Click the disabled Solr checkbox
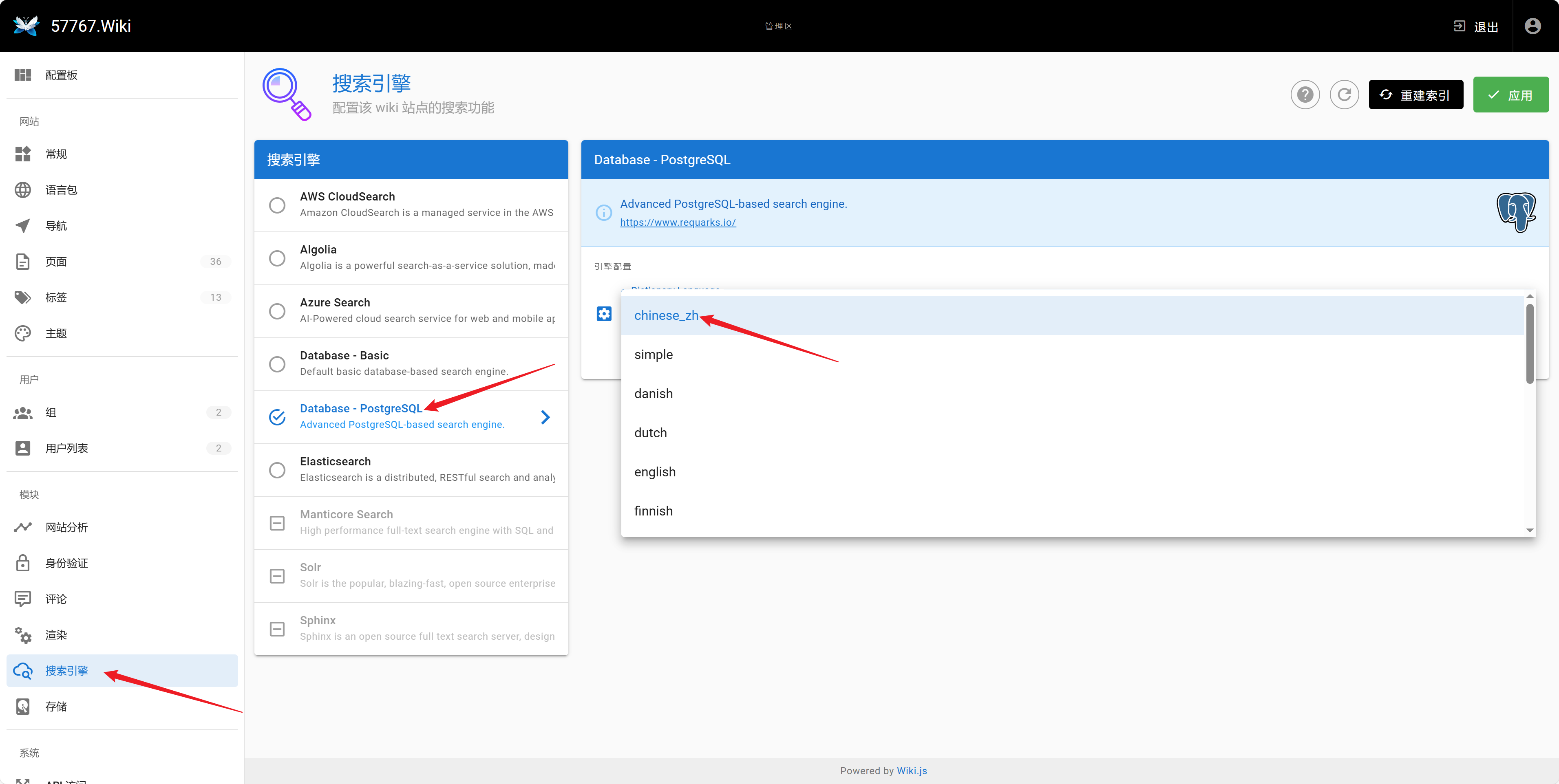Screen dimensions: 1559x784 pyautogui.click(x=277, y=576)
